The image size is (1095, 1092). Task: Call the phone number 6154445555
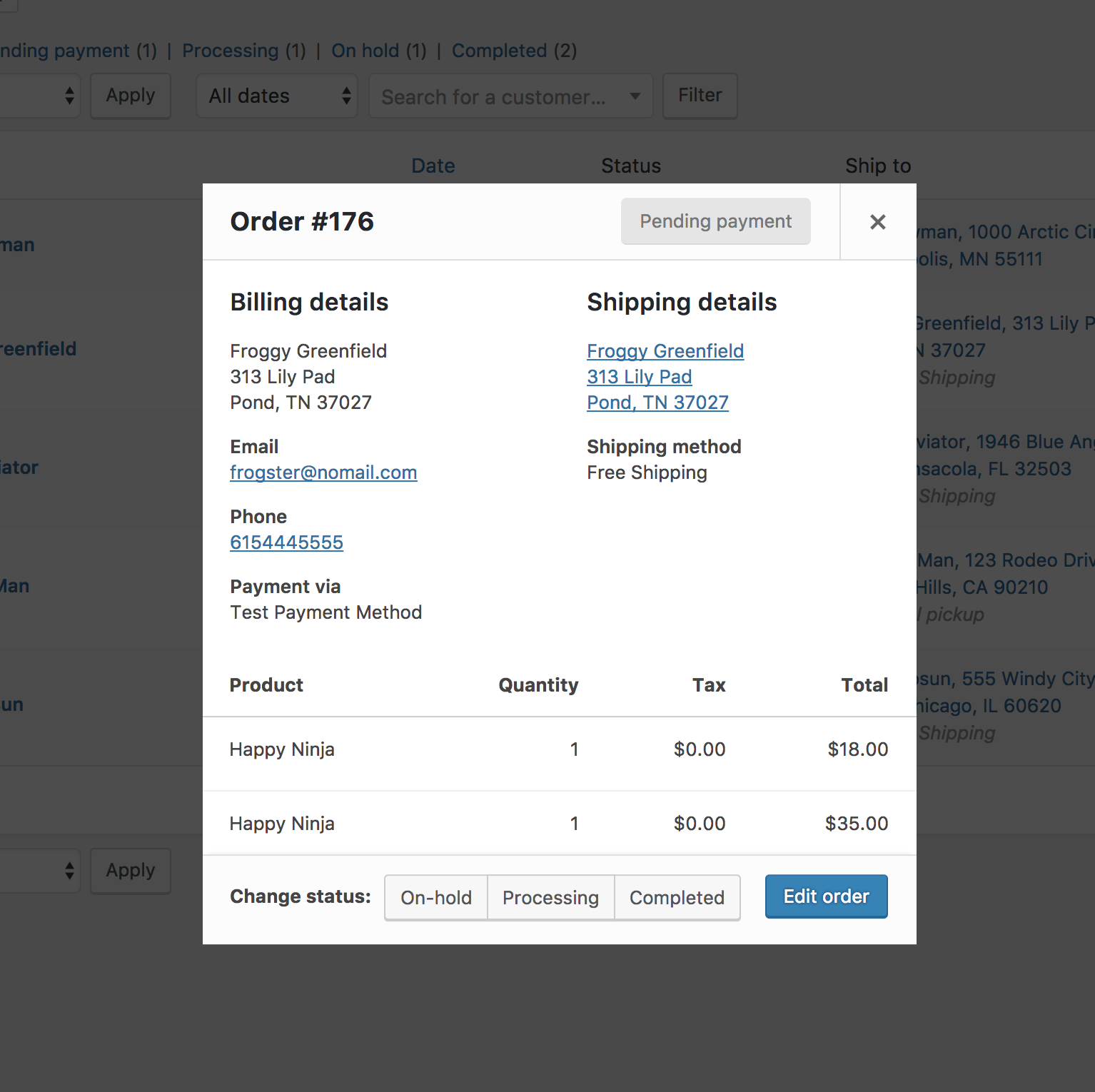[x=286, y=542]
